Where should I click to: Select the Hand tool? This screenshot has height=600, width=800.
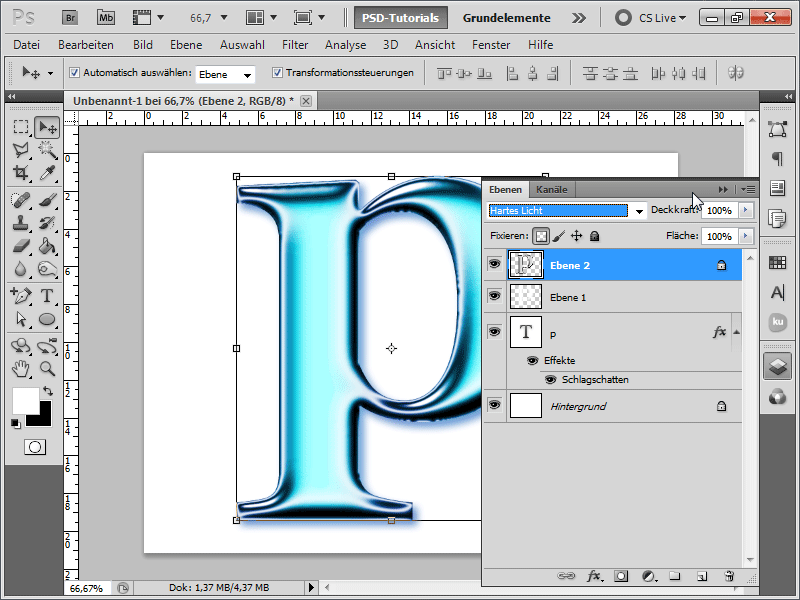20,368
